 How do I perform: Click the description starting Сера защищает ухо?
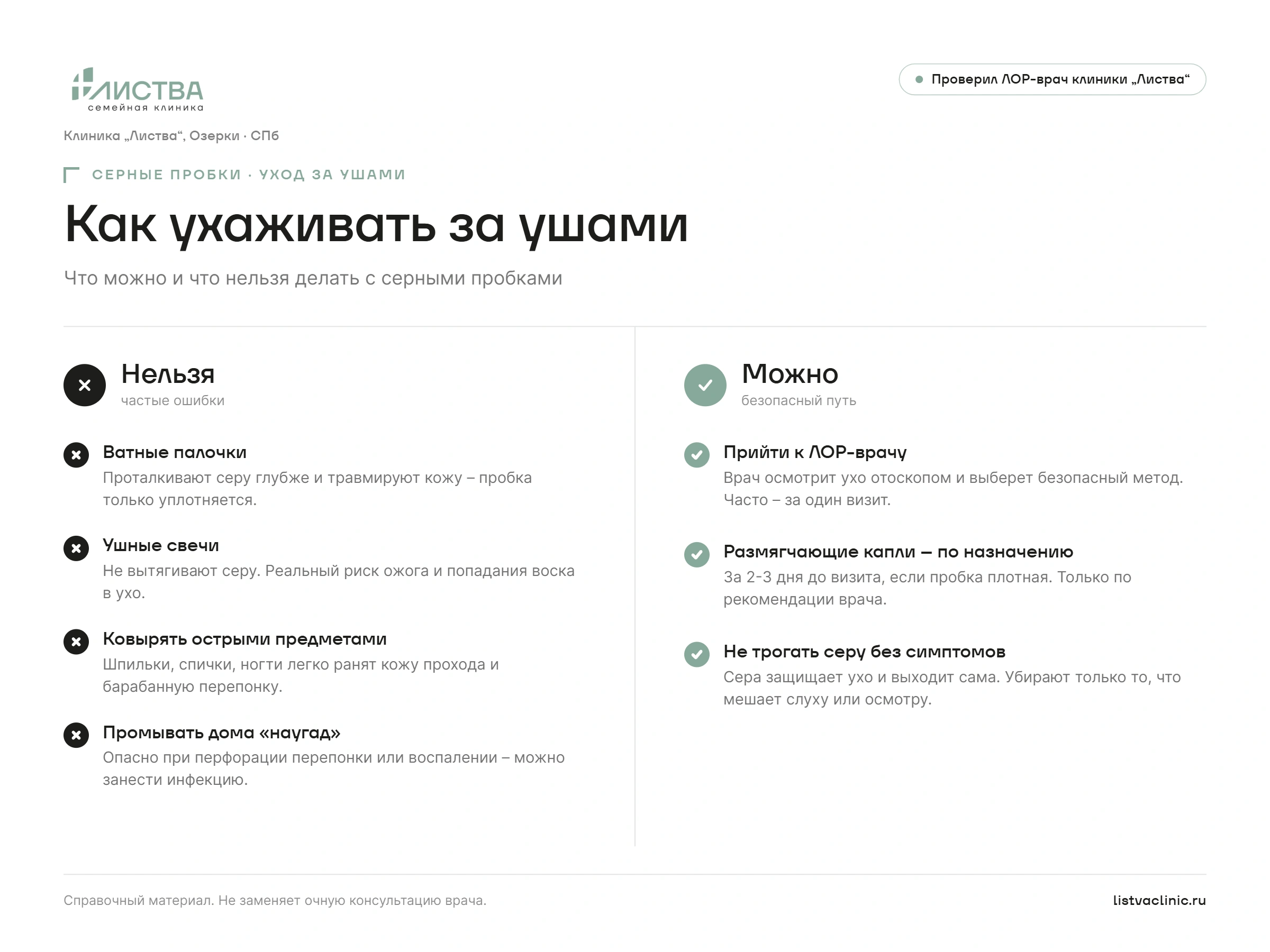tap(952, 688)
